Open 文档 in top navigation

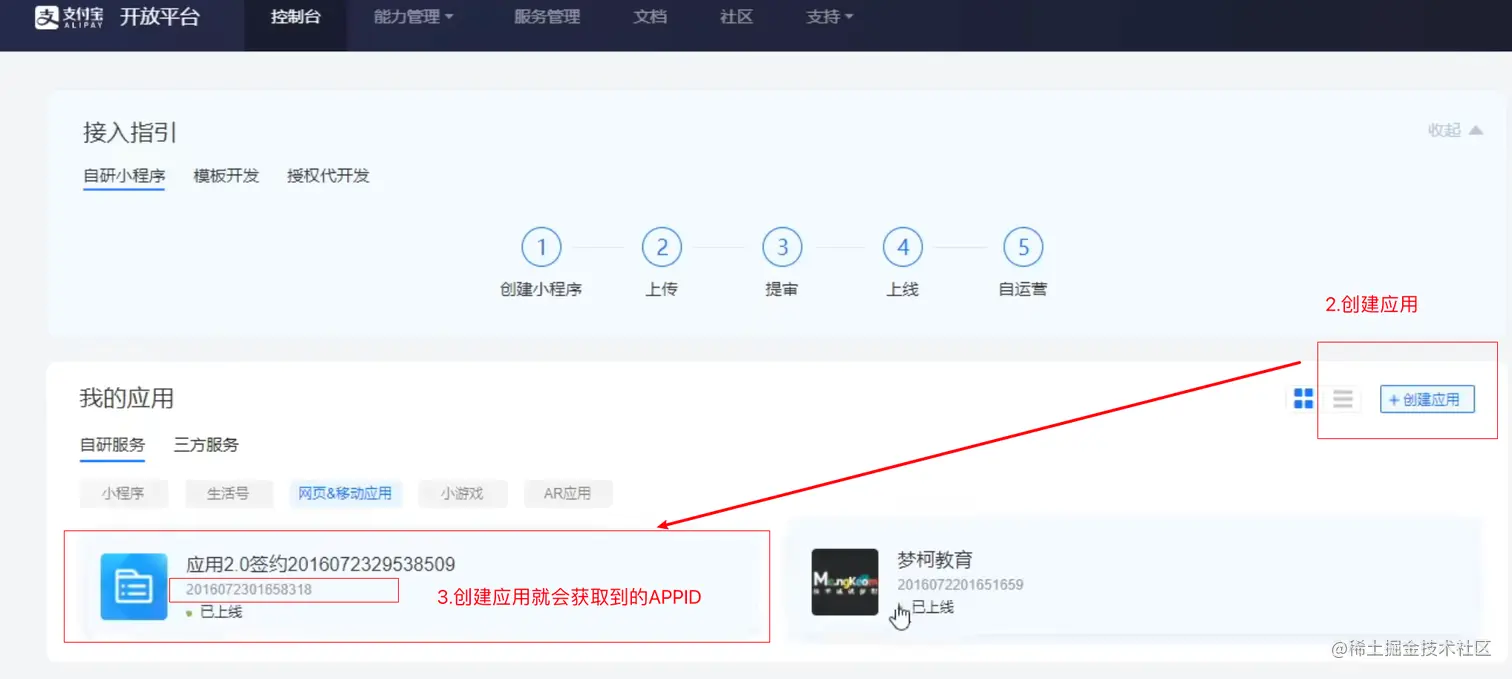(x=650, y=17)
